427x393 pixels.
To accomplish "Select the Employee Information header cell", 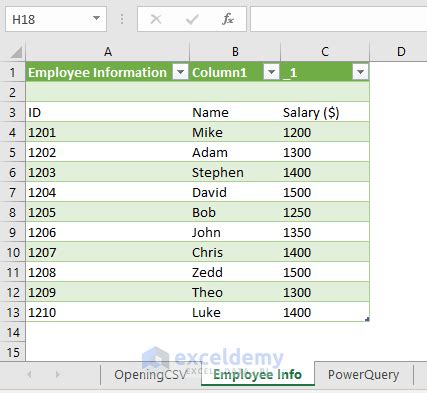I will [108, 72].
